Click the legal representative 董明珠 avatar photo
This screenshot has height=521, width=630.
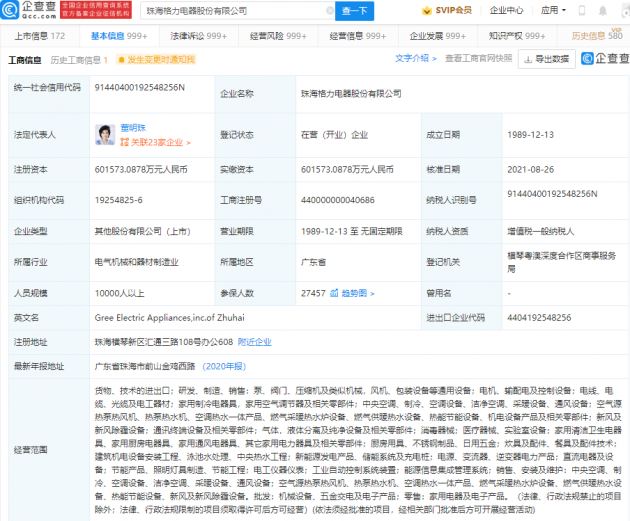[x=105, y=132]
